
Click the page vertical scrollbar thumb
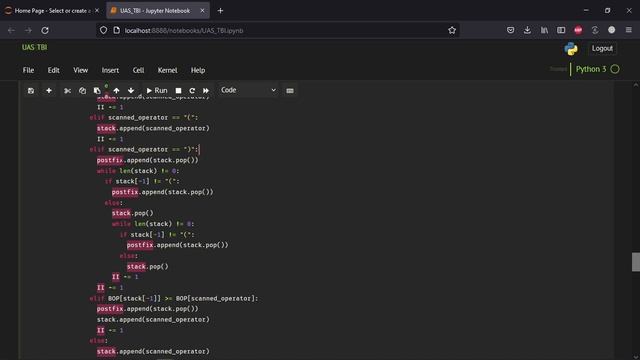point(636,262)
